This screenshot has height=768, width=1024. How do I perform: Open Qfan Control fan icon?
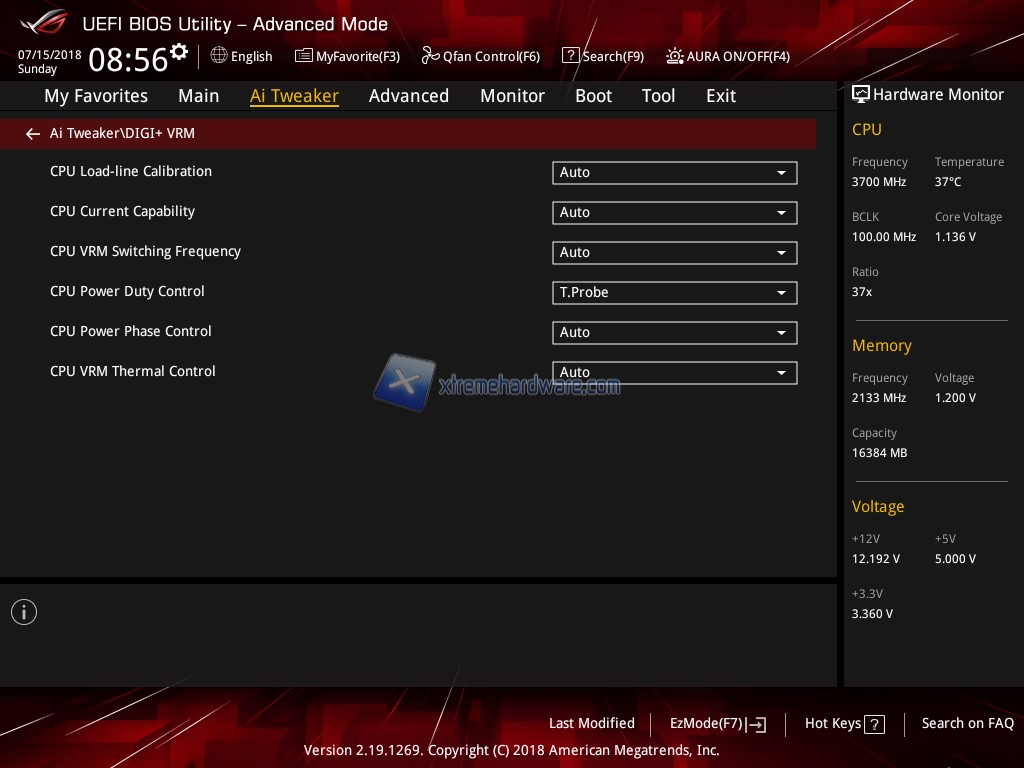tap(431, 56)
